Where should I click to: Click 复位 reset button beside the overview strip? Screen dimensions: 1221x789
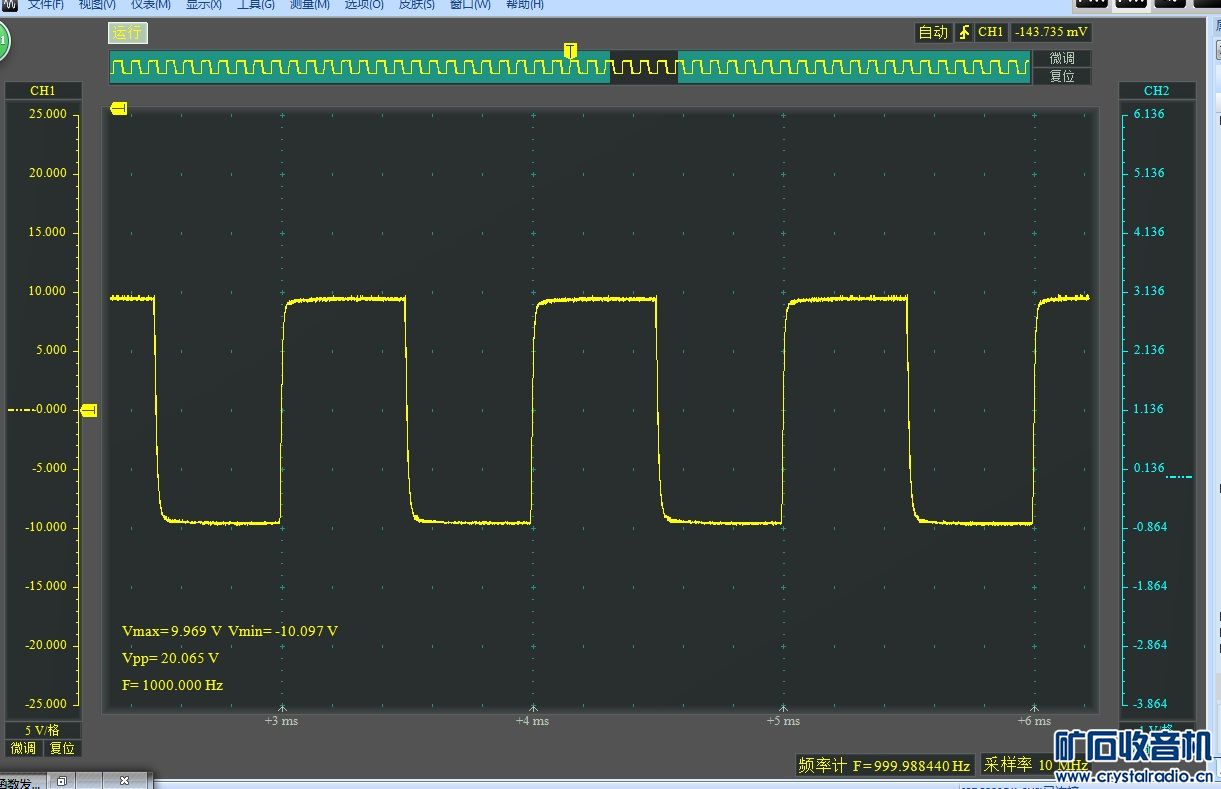click(x=1062, y=76)
